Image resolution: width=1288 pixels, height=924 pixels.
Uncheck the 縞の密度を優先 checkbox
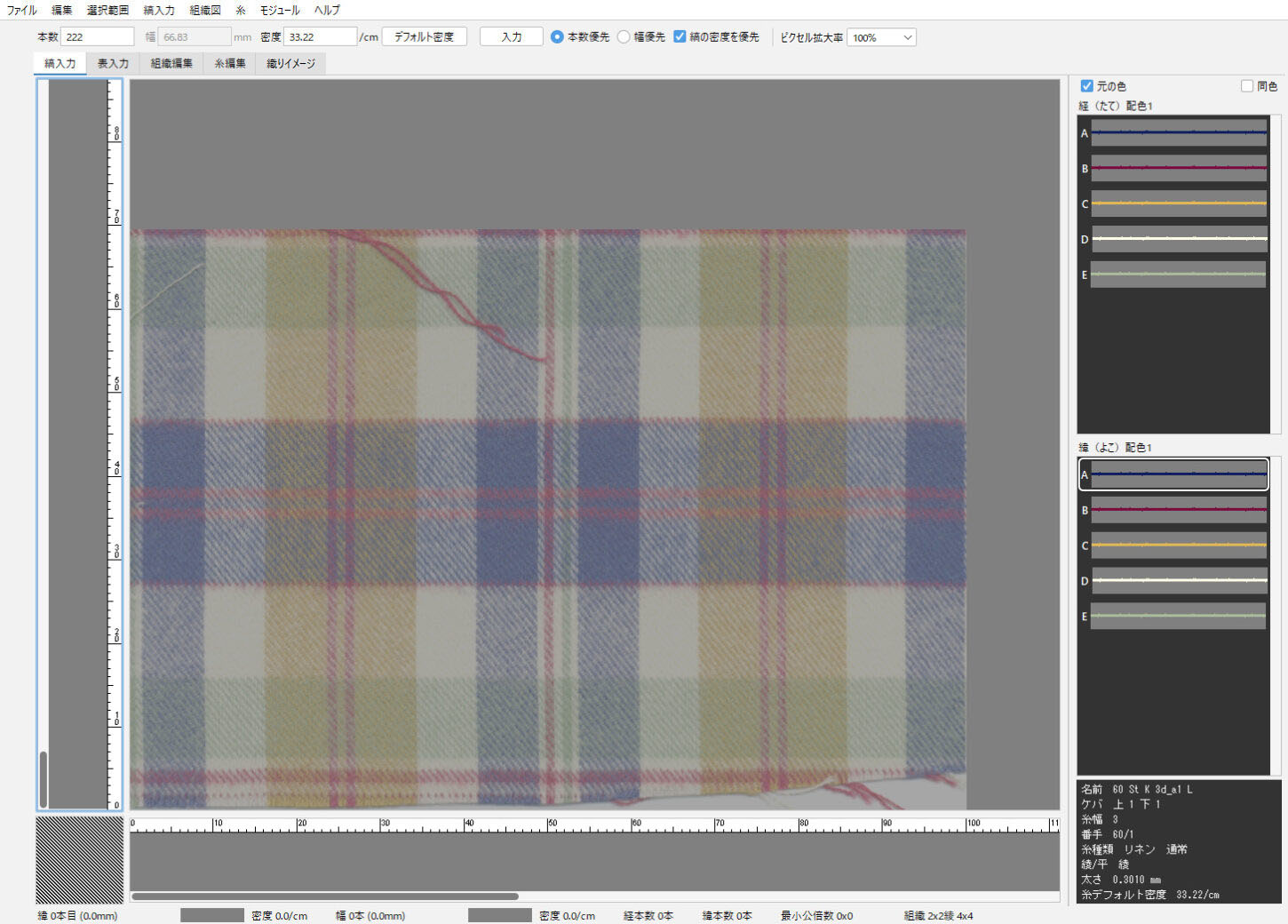click(x=680, y=37)
